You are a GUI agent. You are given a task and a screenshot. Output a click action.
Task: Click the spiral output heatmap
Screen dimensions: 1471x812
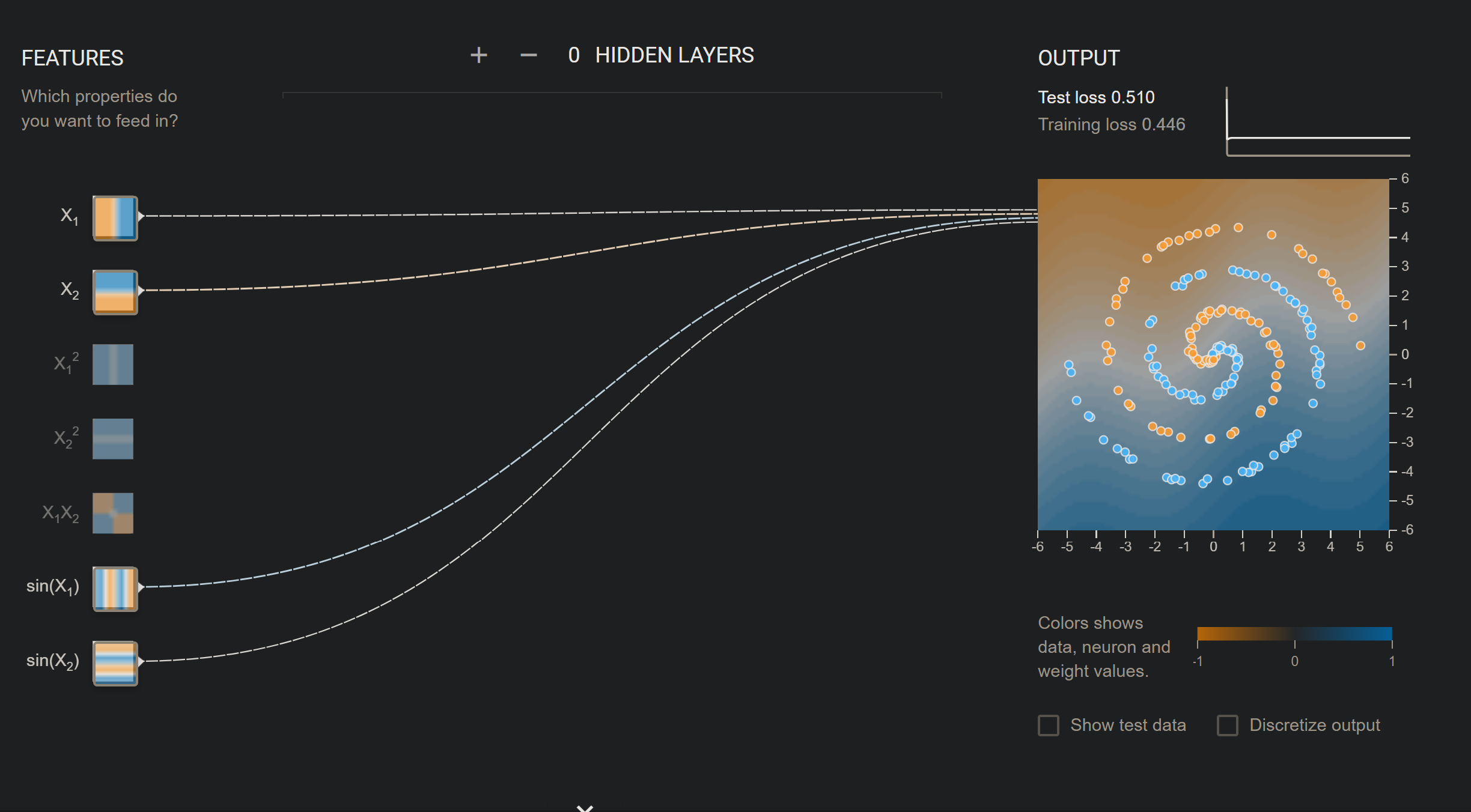pos(1213,354)
